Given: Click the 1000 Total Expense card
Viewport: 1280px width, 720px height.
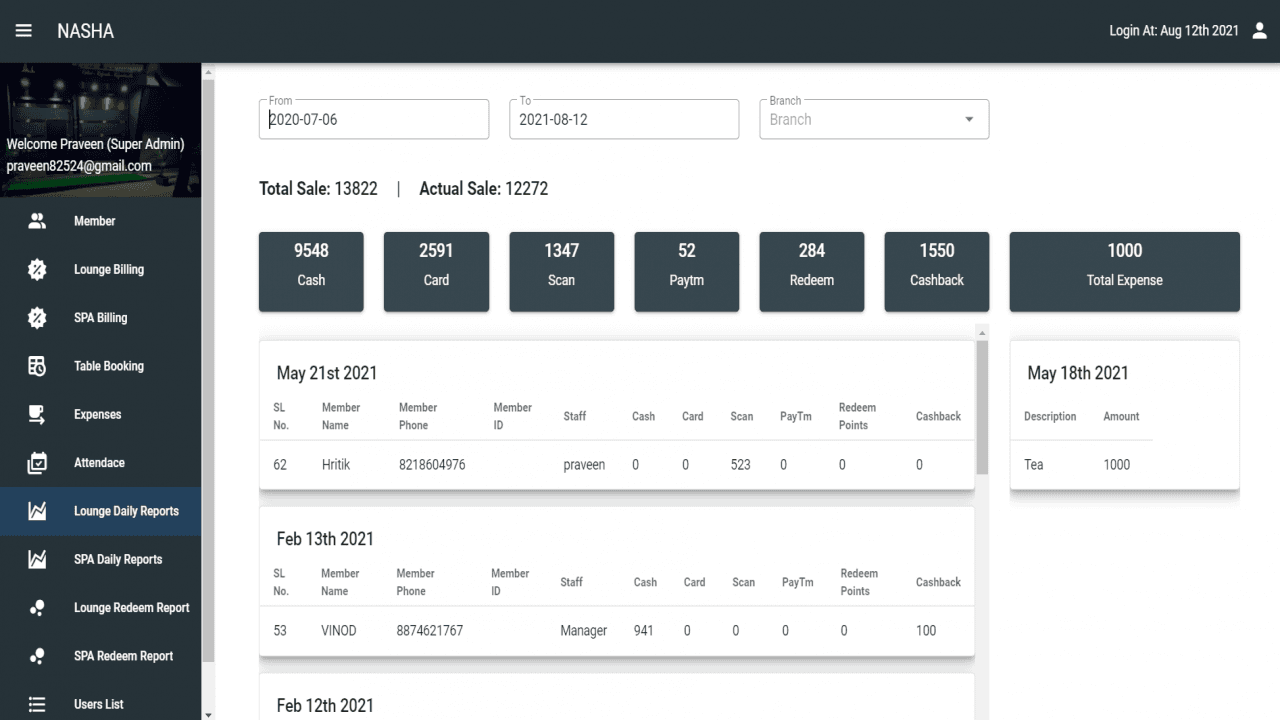Looking at the screenshot, I should 1125,272.
